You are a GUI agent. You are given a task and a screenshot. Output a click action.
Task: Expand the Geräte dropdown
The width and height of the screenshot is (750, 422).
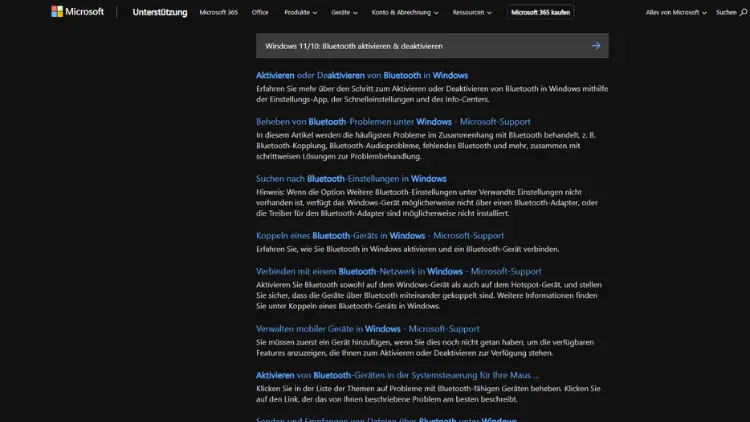[344, 12]
